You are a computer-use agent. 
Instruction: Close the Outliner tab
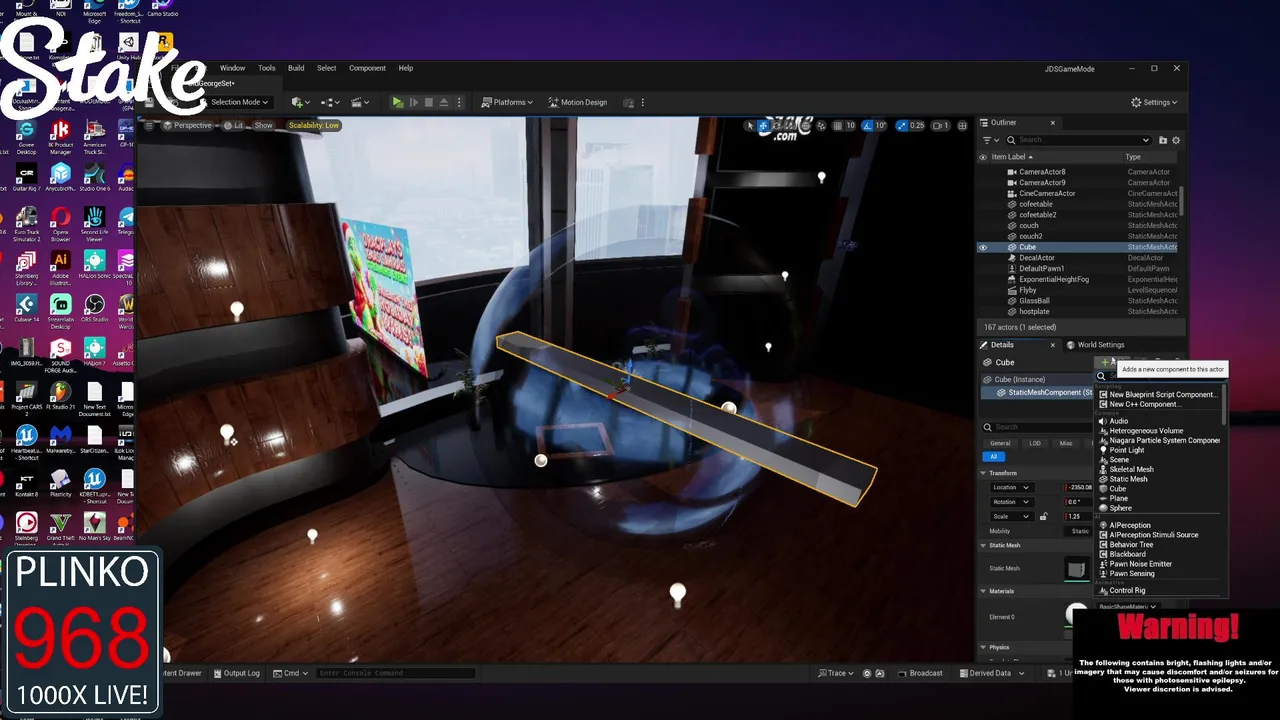(1052, 123)
